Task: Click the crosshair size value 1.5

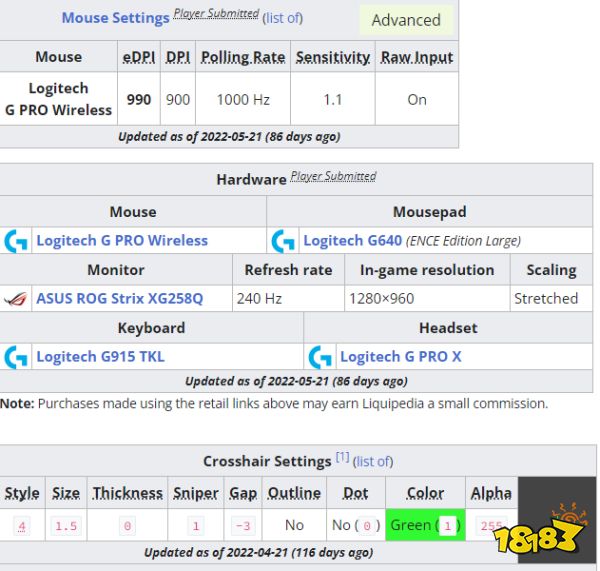Action: pos(66,526)
